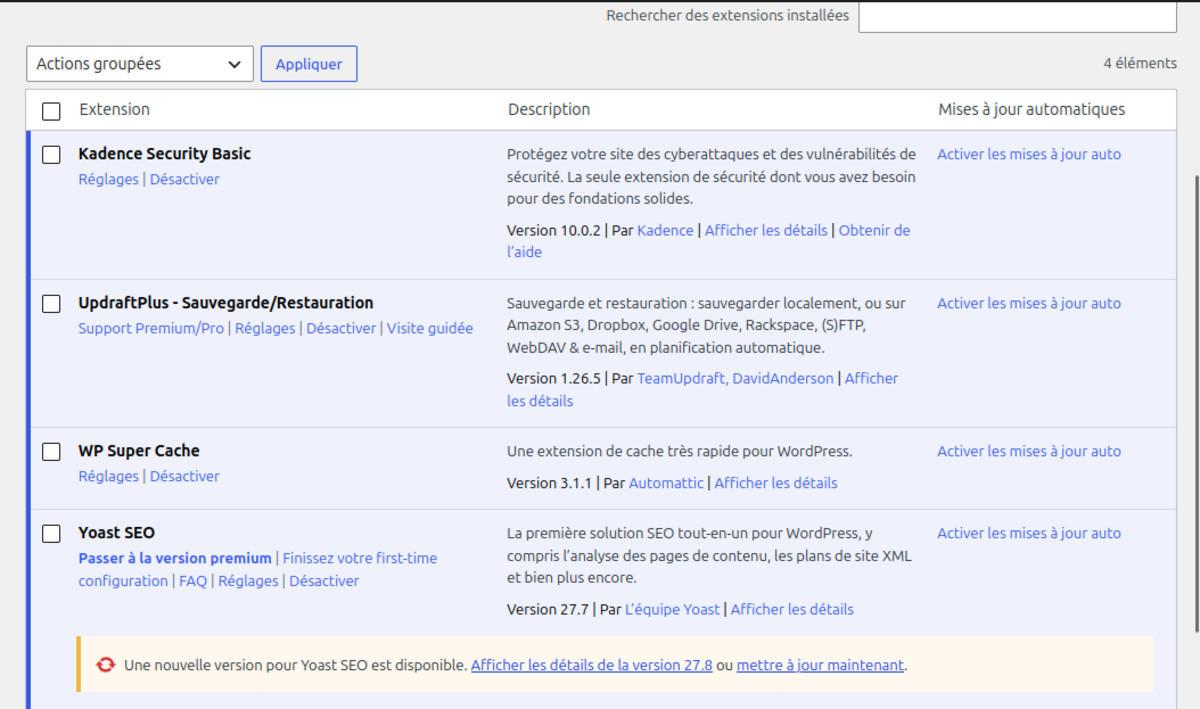The image size is (1200, 709).
Task: Click Mises à jour automatiques column header
Action: [1031, 110]
